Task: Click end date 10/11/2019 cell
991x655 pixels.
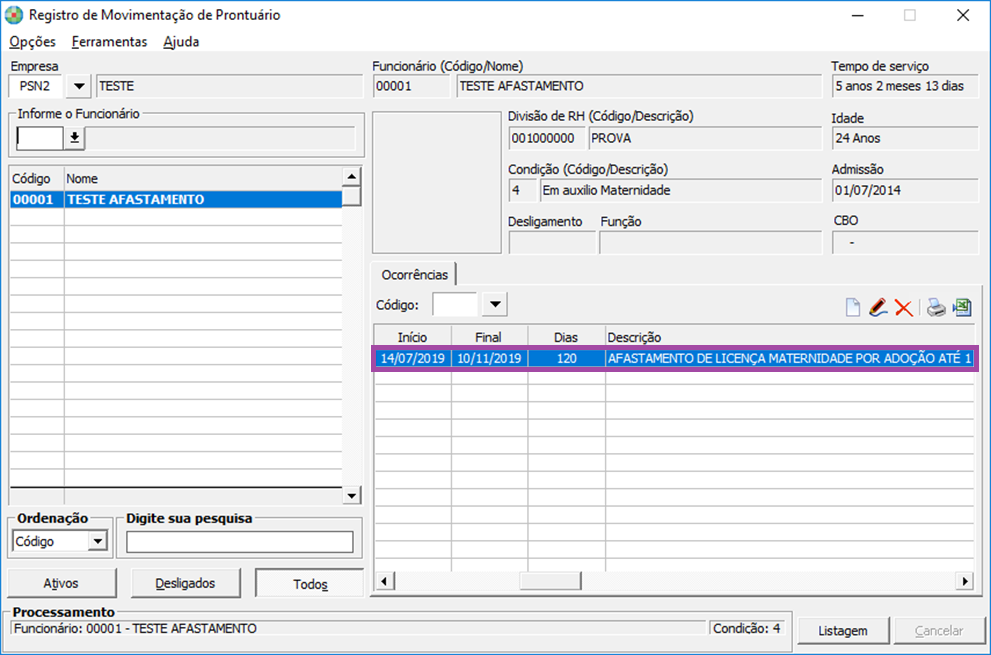Action: [x=489, y=358]
